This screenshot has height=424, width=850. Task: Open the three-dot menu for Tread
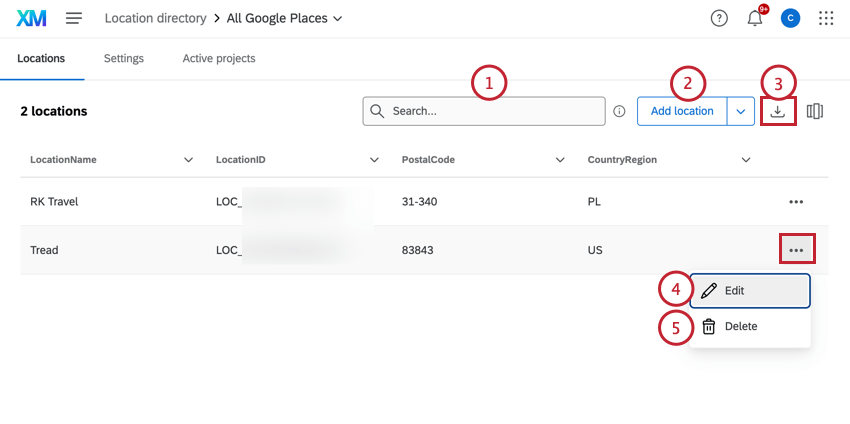(796, 250)
